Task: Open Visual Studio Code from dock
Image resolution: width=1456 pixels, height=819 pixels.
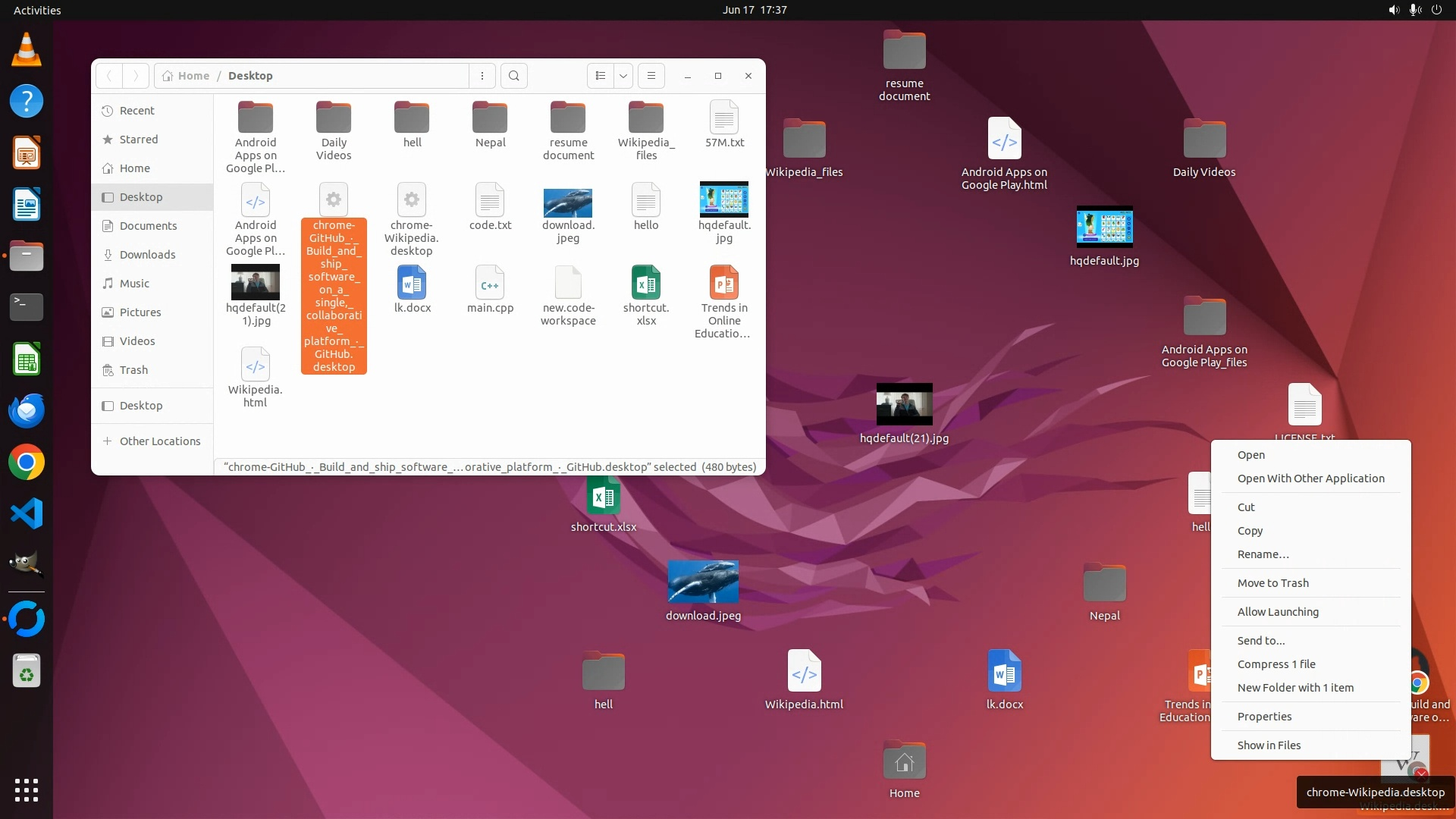Action: pyautogui.click(x=27, y=514)
